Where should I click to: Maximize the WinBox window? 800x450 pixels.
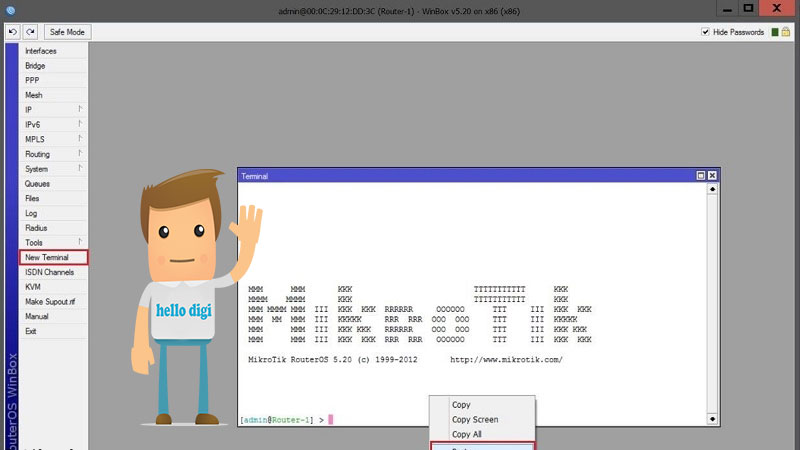tap(748, 9)
